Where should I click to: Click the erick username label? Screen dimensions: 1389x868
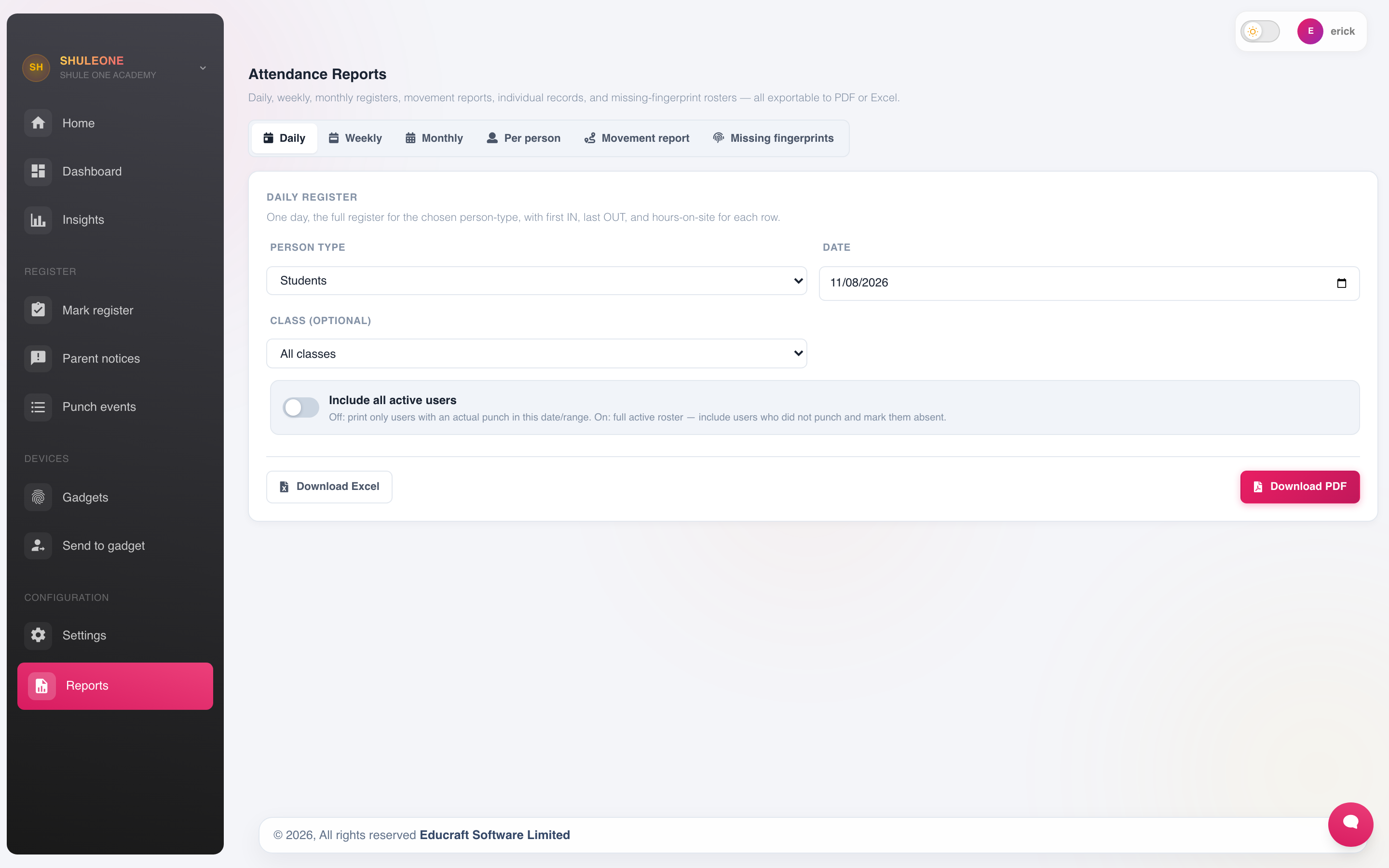1343,31
